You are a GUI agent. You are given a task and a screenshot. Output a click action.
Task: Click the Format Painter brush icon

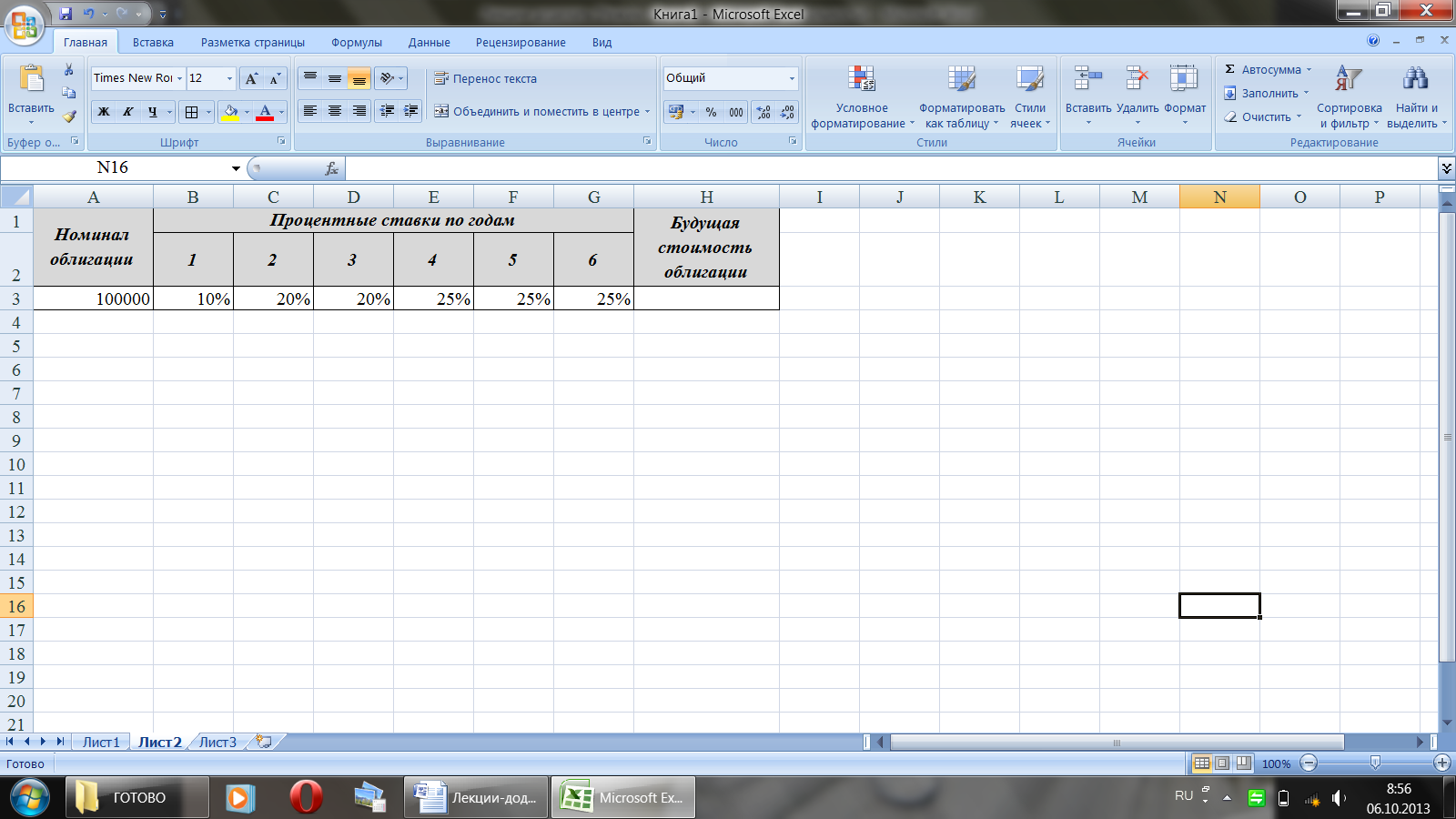tap(68, 116)
